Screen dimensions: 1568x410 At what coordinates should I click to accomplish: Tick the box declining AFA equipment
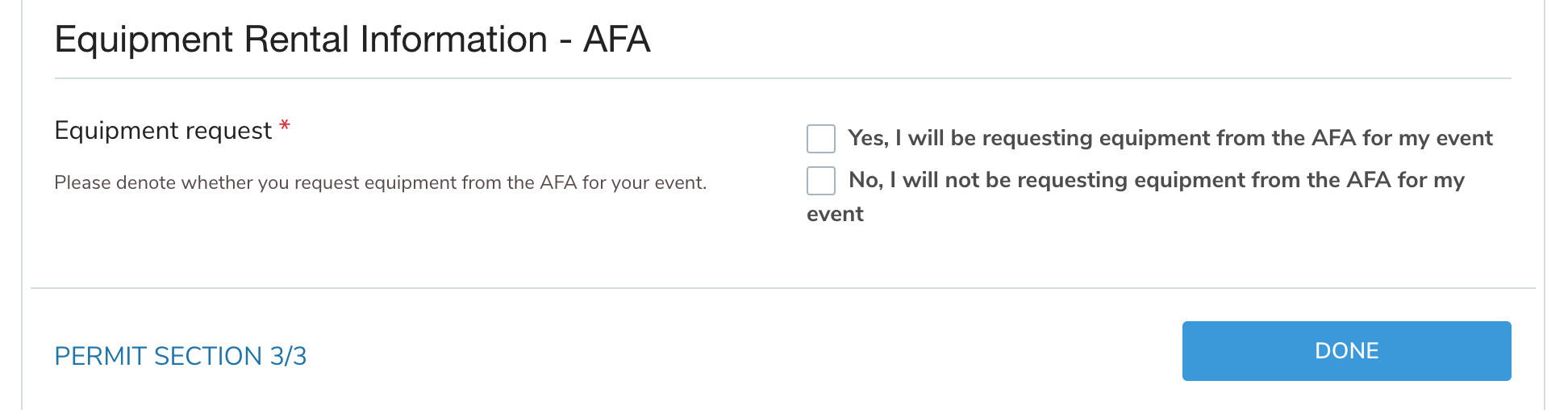coord(820,181)
